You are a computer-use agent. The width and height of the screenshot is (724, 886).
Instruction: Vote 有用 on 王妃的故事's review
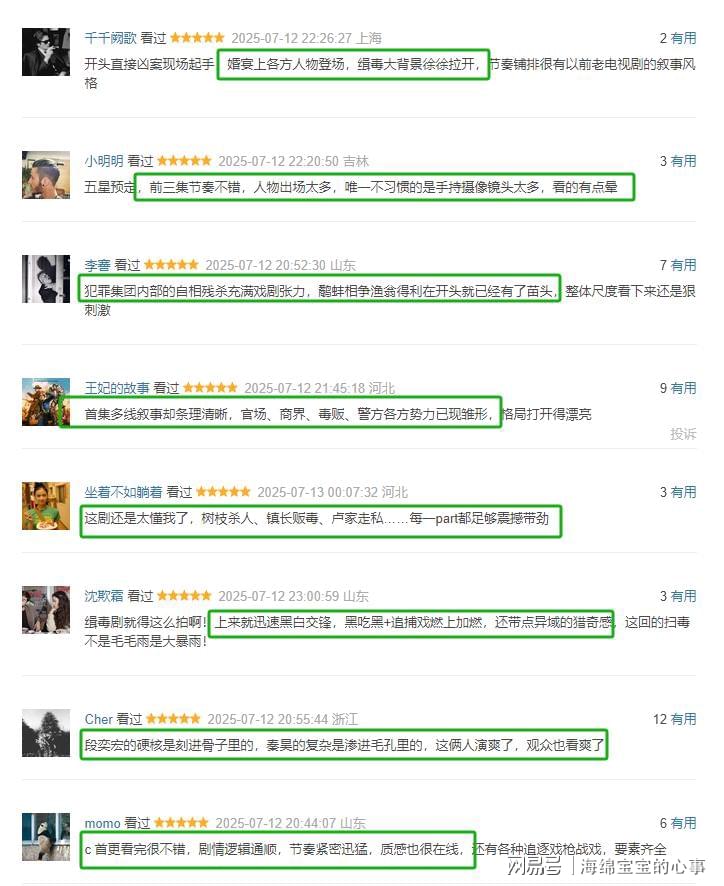tap(683, 388)
